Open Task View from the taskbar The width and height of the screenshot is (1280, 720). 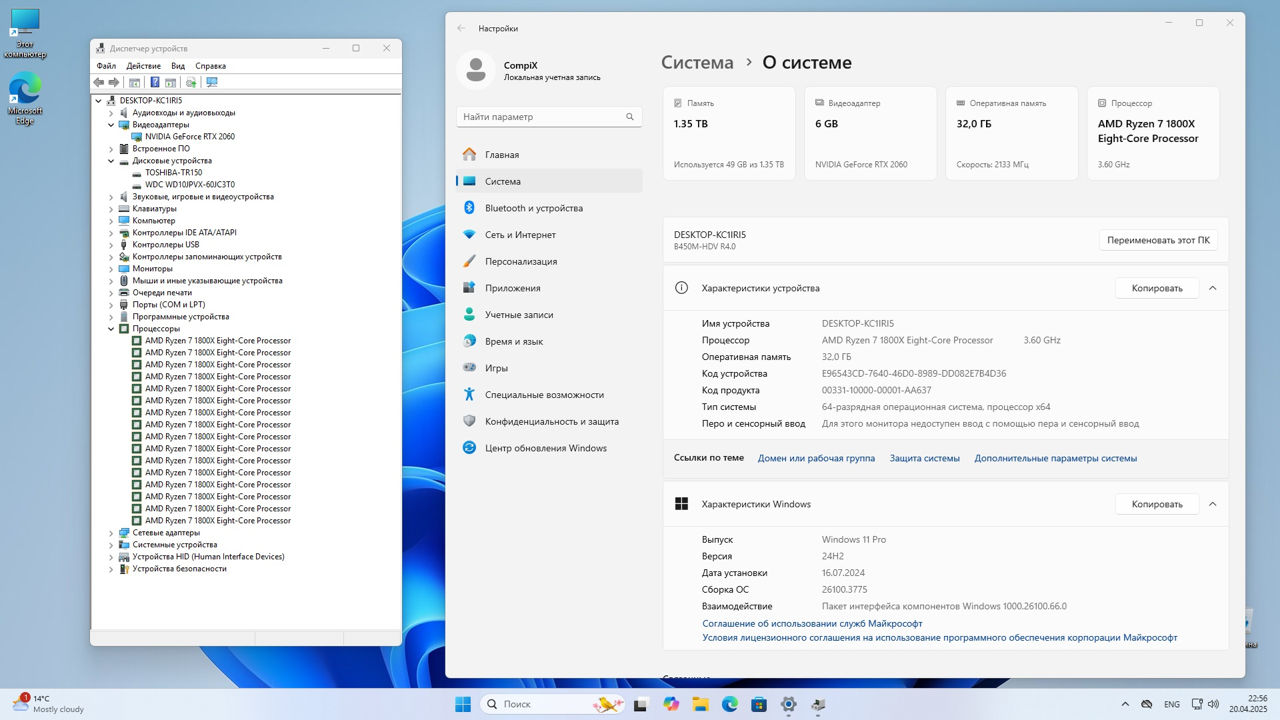(x=641, y=704)
